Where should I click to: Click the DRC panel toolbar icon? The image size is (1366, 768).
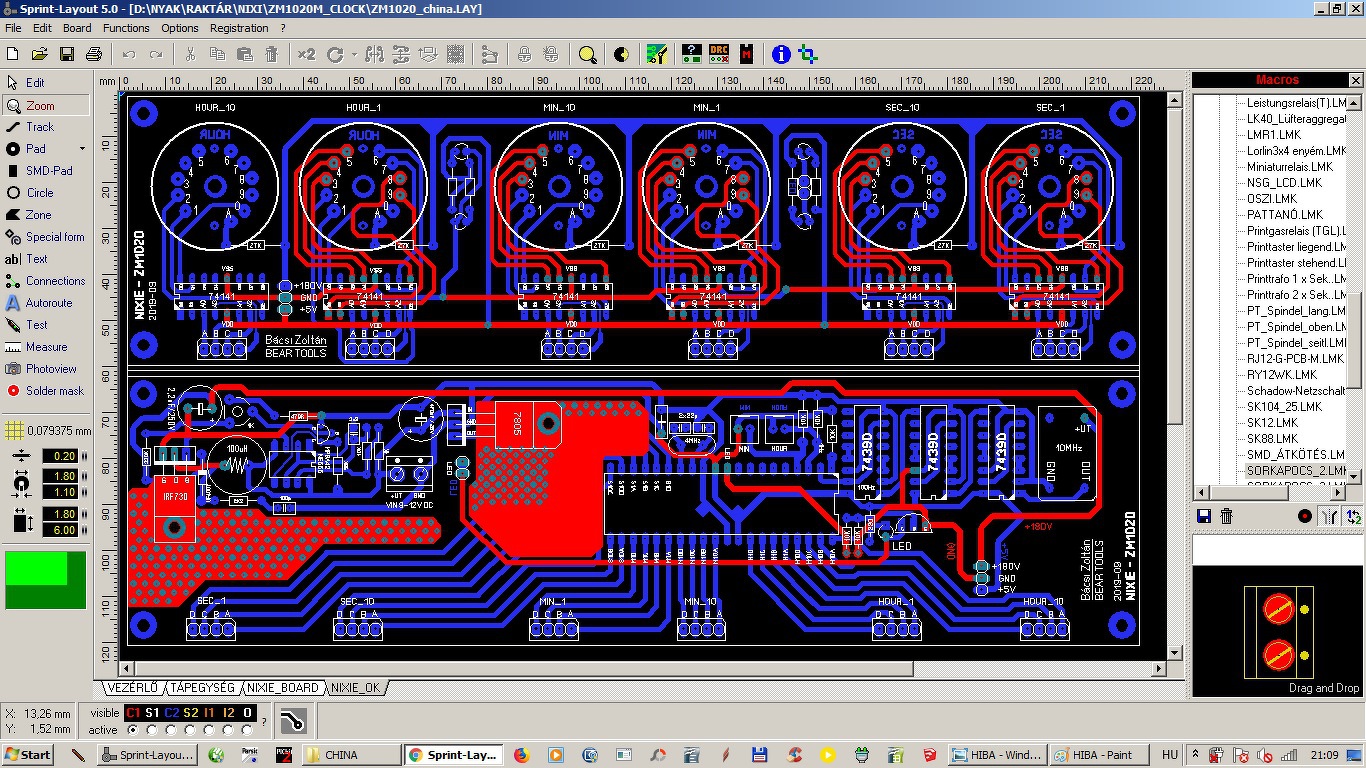click(x=719, y=54)
